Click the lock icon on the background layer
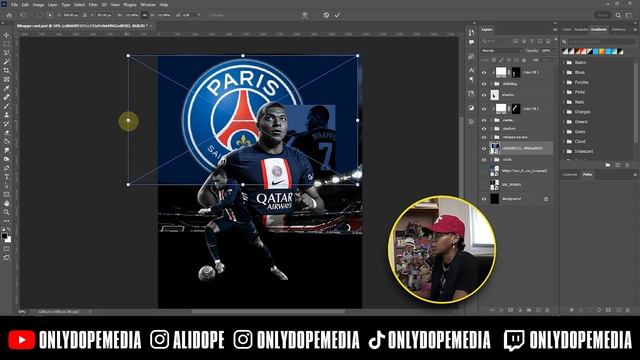Image resolution: width=640 pixels, height=360 pixels. click(546, 199)
